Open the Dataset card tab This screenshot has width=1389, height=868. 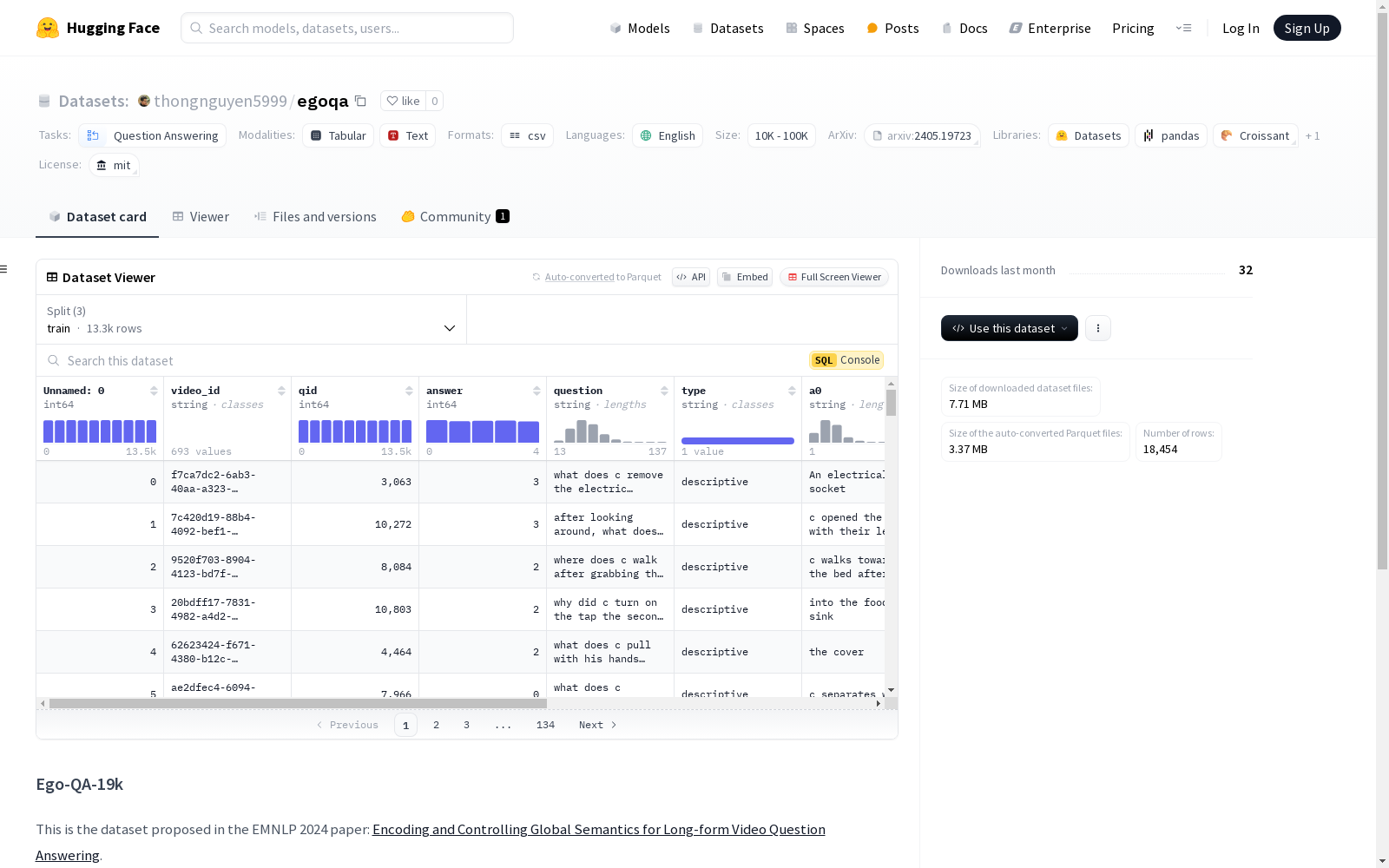pos(97,217)
